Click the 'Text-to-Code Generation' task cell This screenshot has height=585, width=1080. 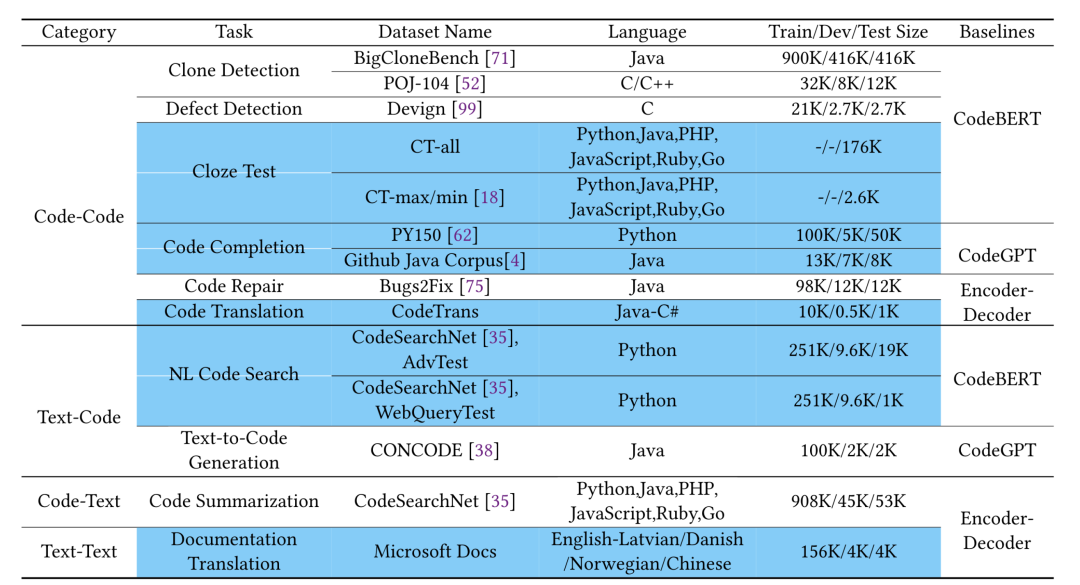coord(234,451)
